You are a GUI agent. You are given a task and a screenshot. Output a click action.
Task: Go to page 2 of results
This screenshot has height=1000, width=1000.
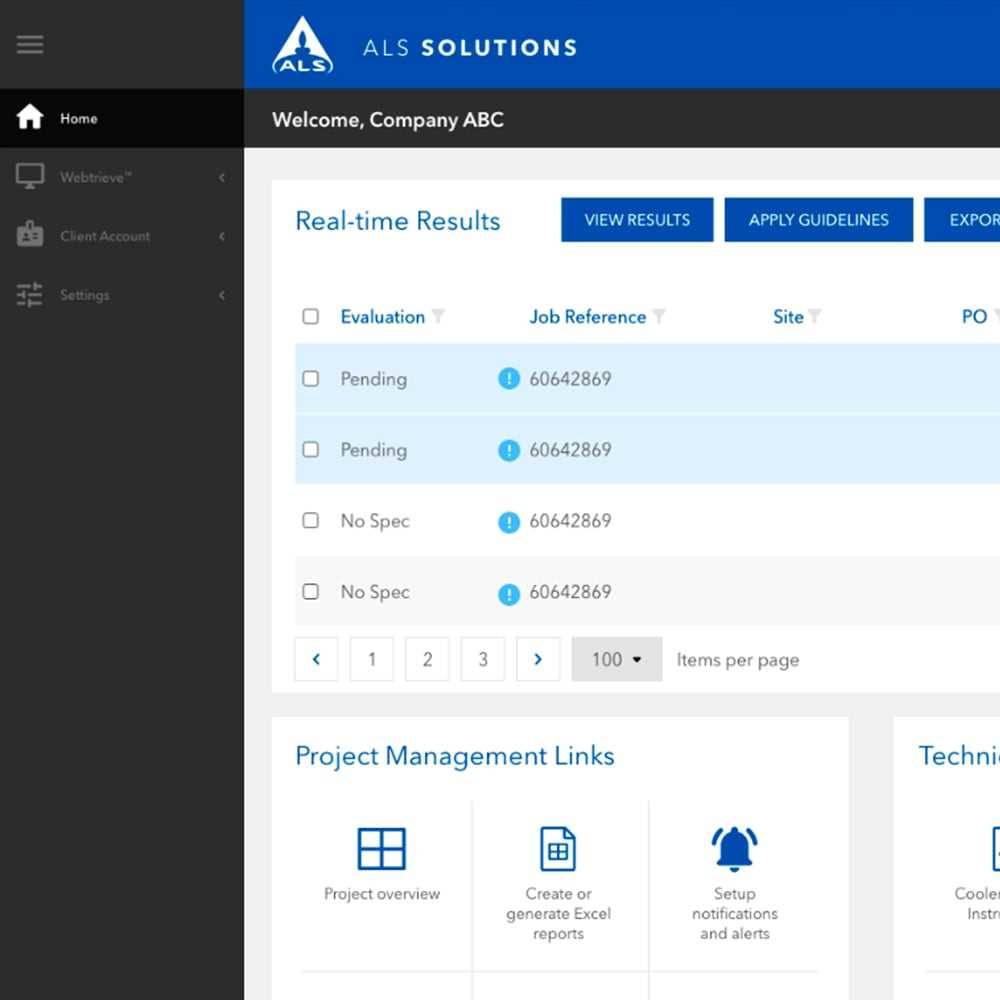click(427, 659)
